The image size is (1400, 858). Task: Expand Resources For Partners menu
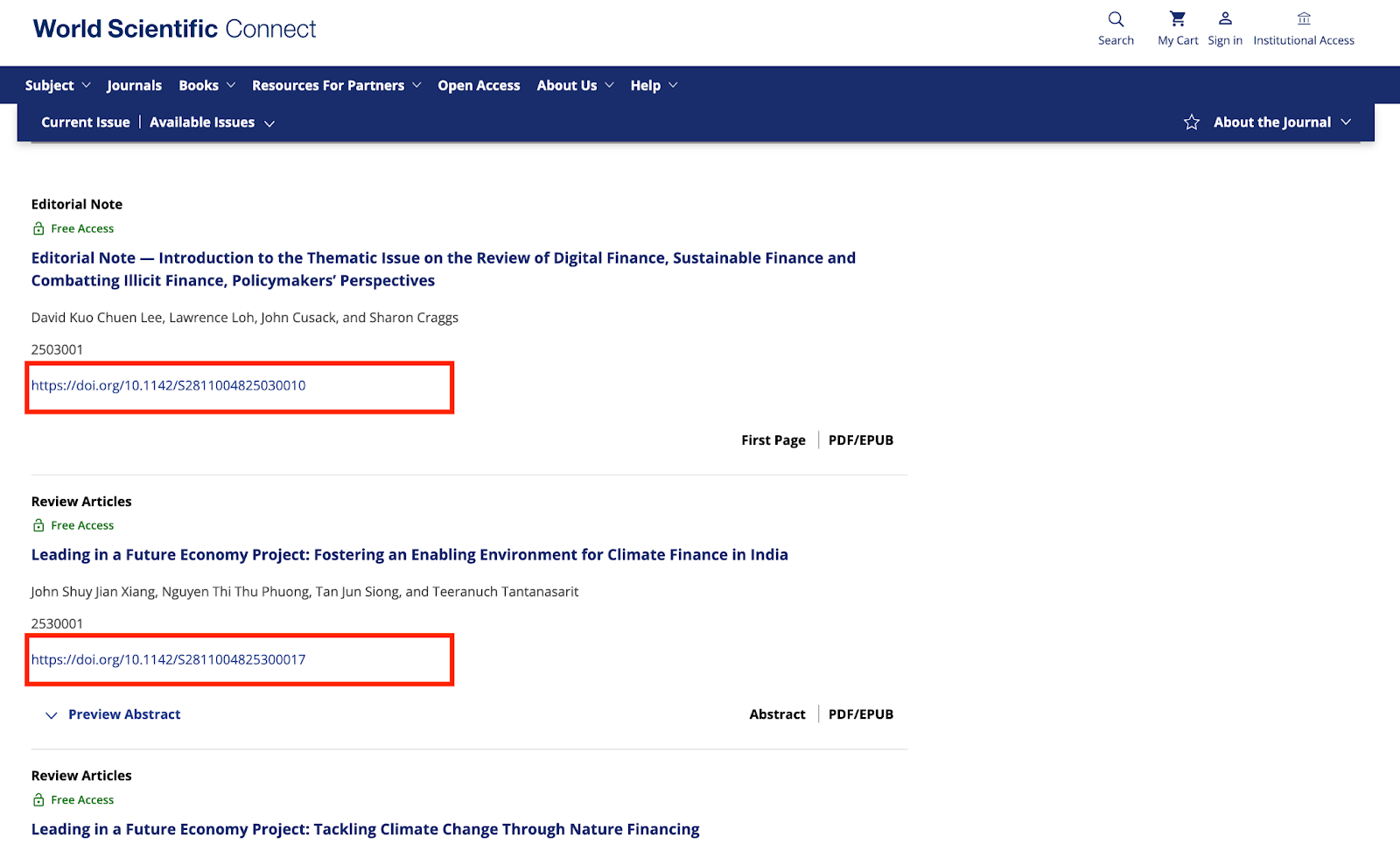point(336,85)
